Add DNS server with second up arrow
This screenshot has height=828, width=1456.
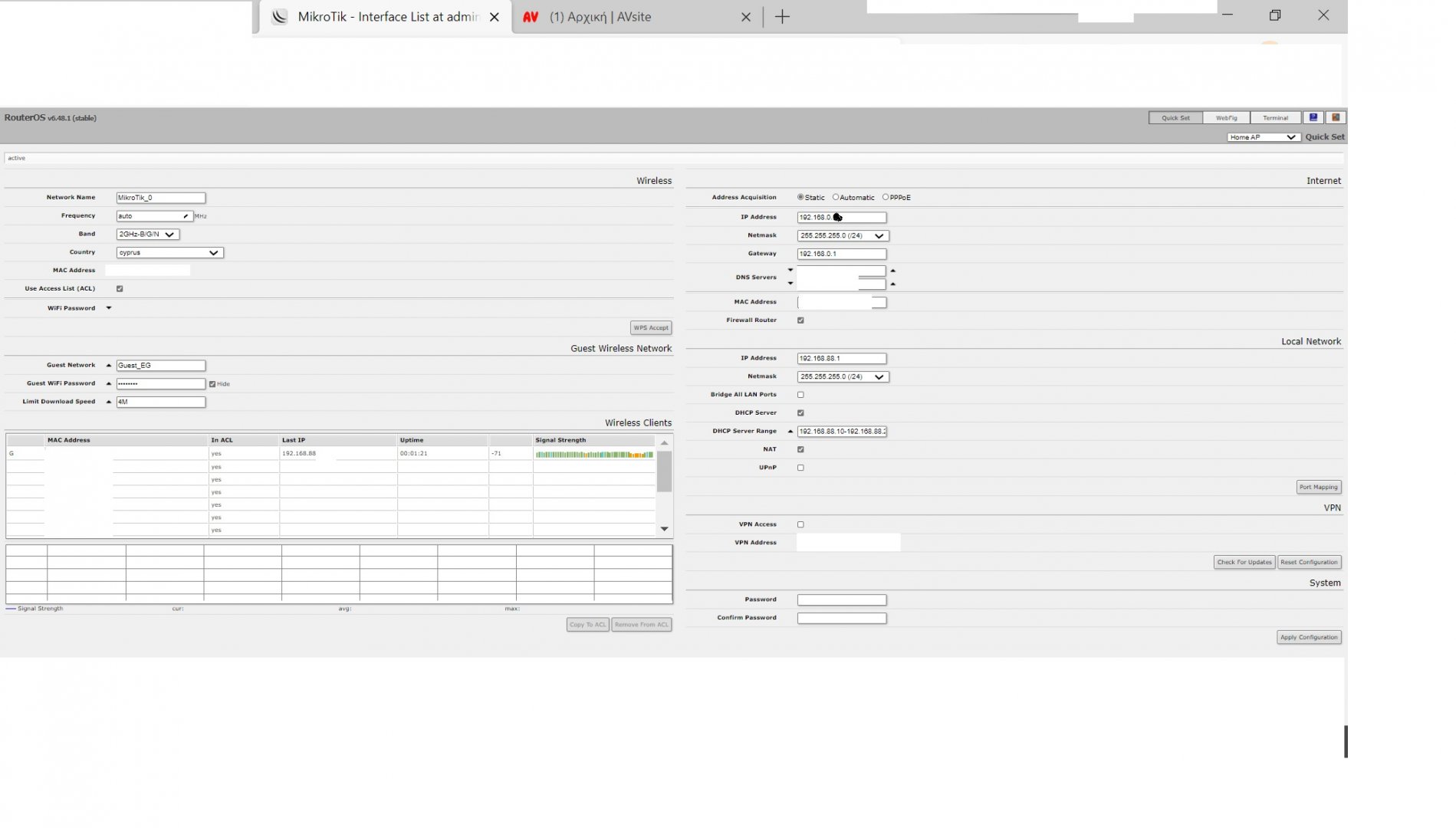892,284
